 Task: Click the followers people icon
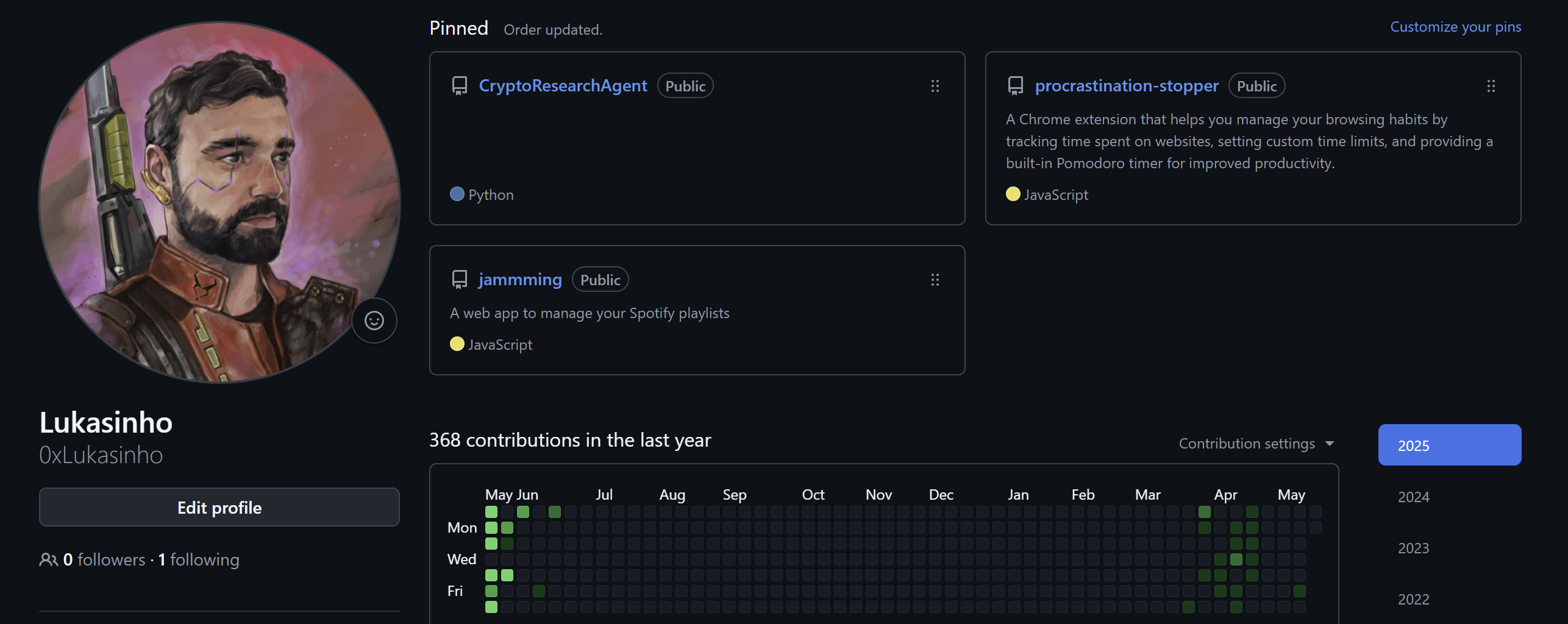[48, 559]
